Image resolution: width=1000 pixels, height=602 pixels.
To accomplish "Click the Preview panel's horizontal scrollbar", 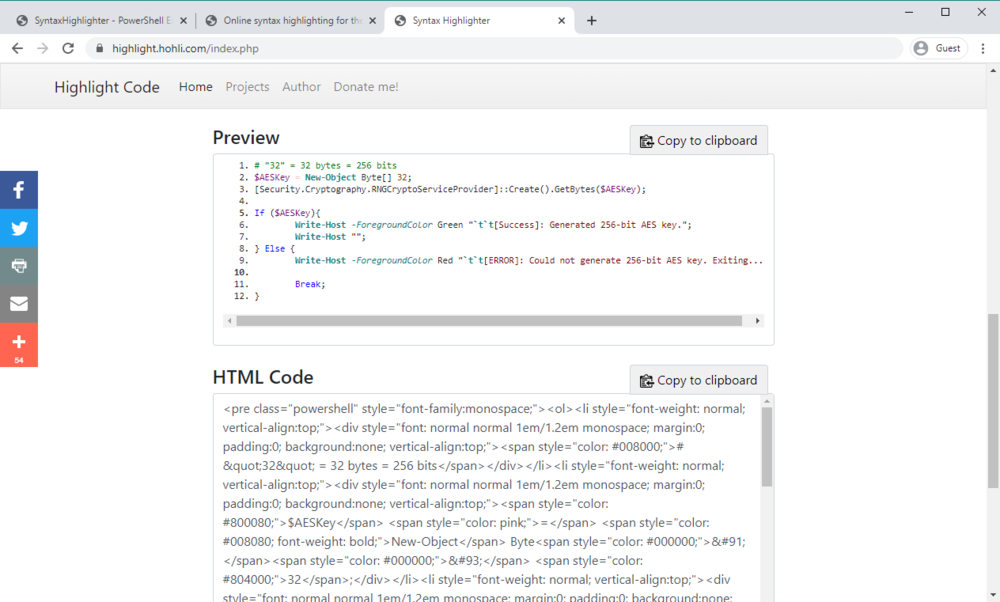I will pyautogui.click(x=493, y=320).
